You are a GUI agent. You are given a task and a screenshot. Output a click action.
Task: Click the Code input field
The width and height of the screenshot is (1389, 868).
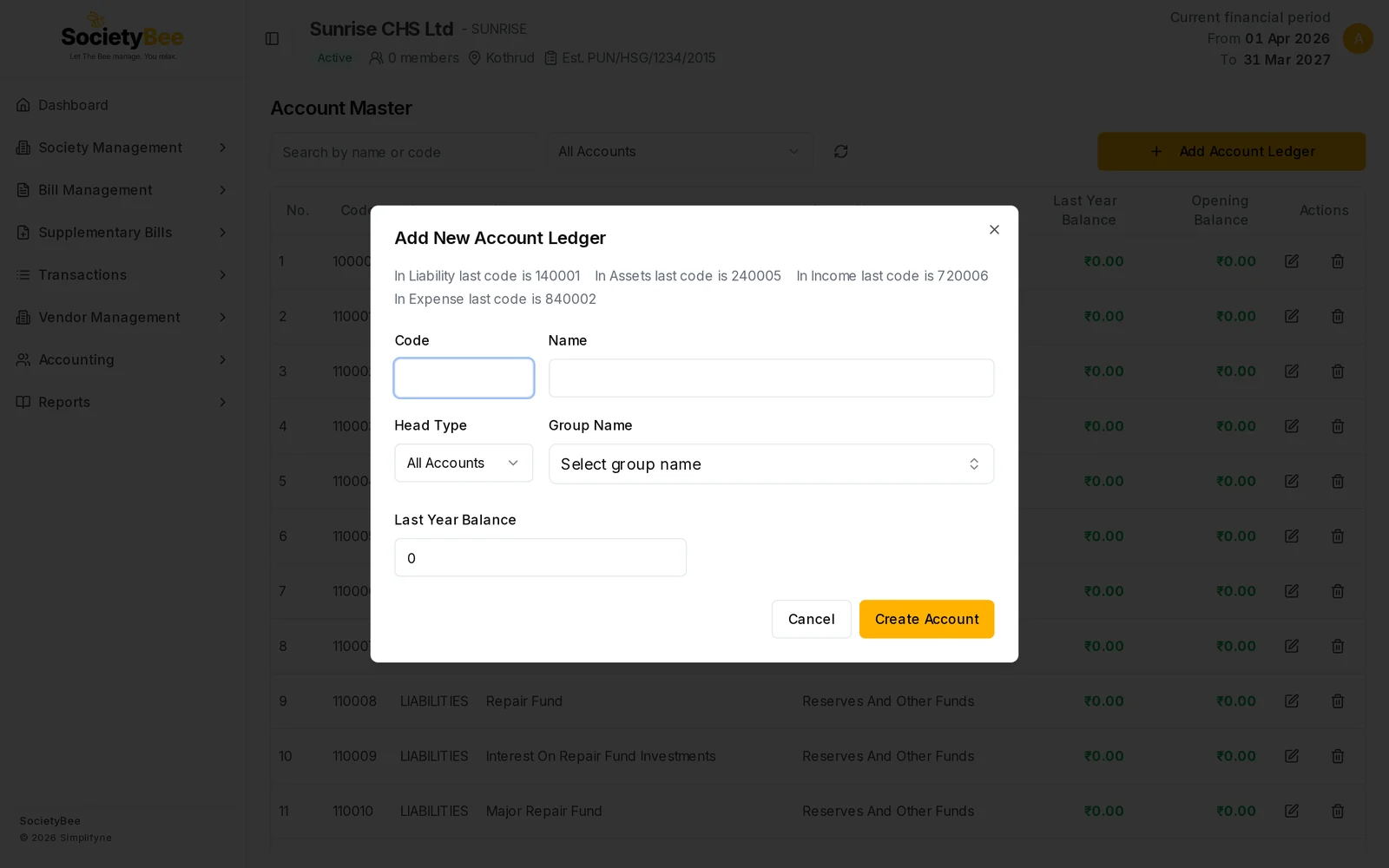(x=464, y=378)
